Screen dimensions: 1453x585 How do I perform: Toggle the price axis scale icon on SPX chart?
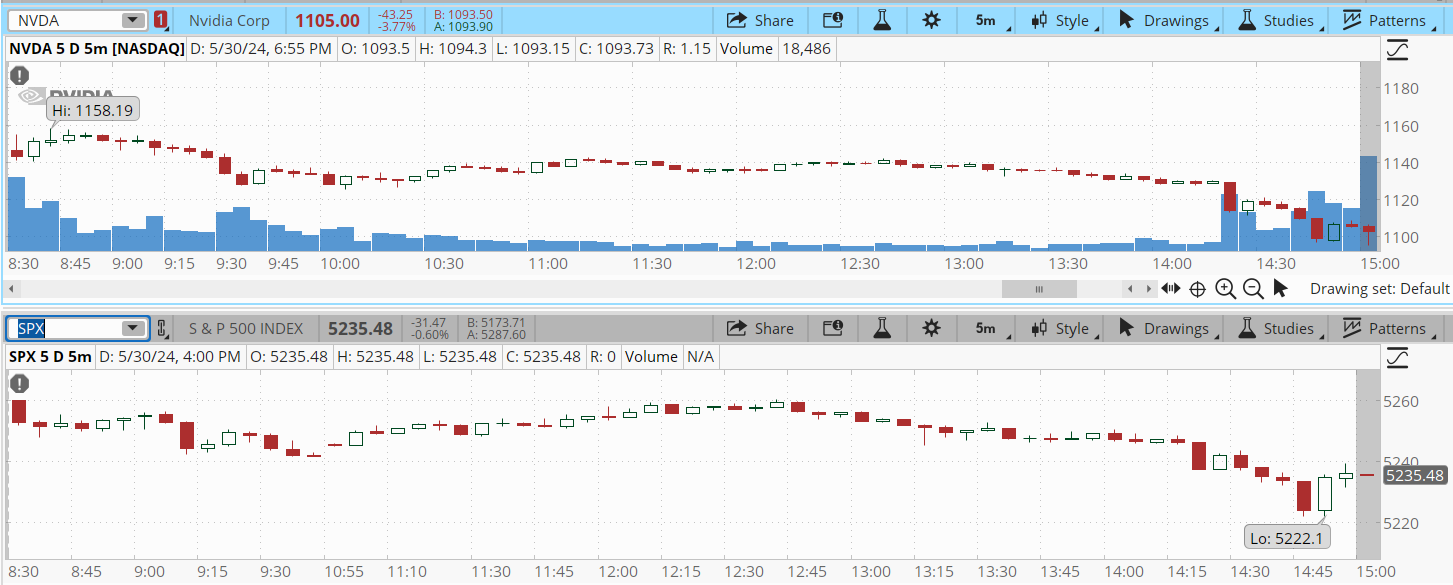pos(1397,356)
